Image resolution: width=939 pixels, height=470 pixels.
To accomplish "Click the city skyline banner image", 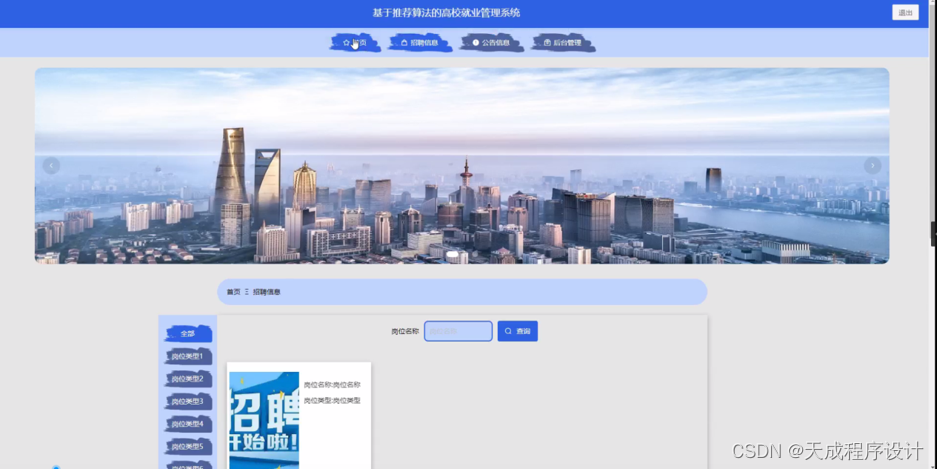I will [x=462, y=166].
